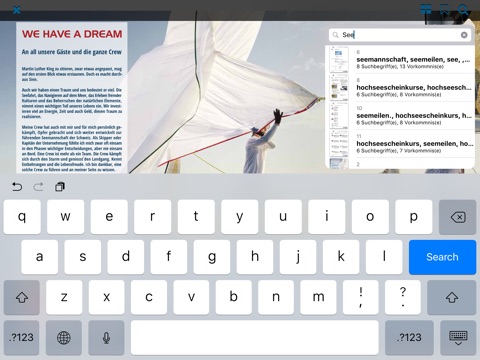Viewport: 480px width, 360px height.
Task: Select the page 8 result thumbnail
Action: pyautogui.click(x=339, y=87)
